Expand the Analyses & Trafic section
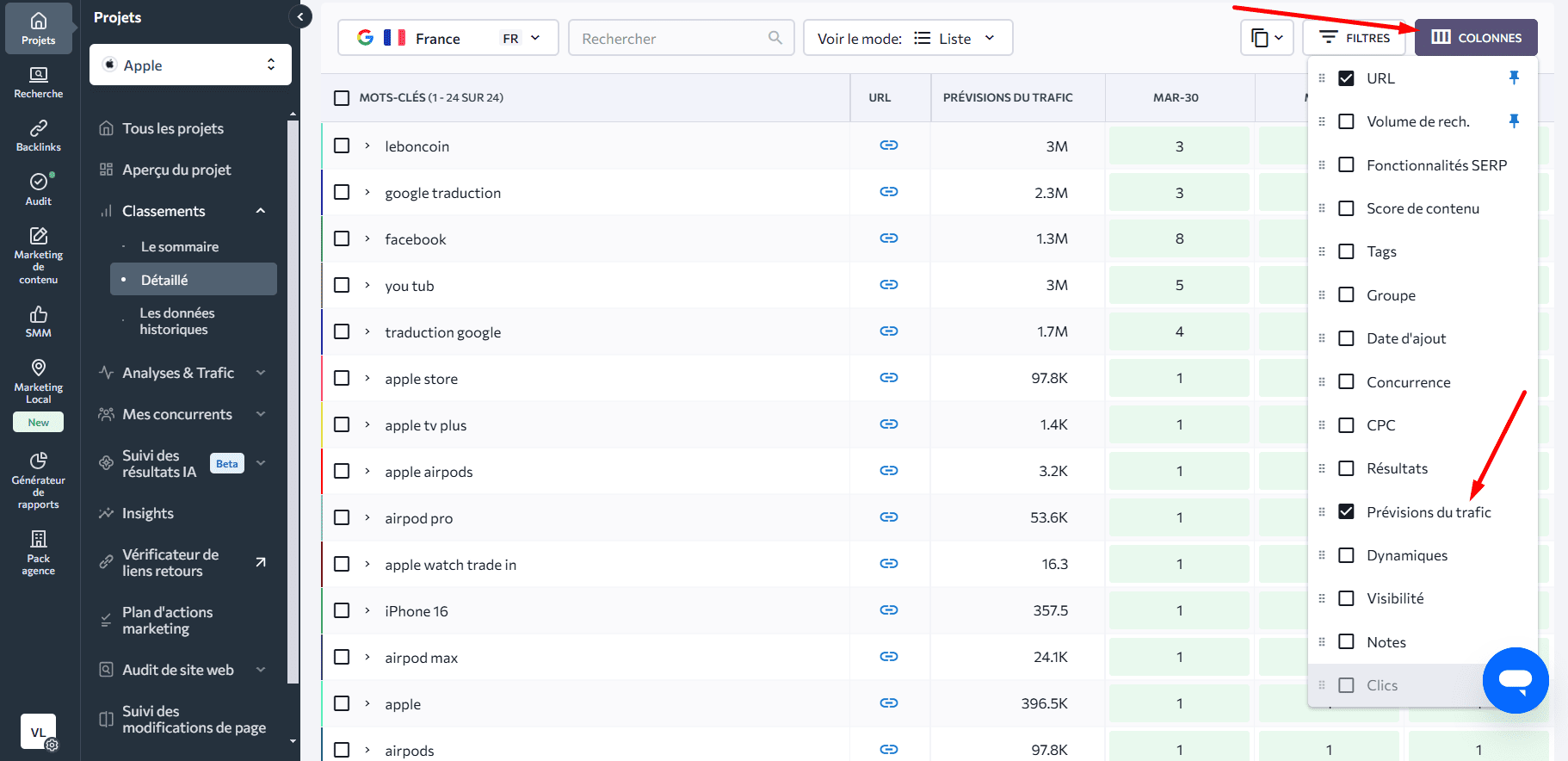This screenshot has width=1568, height=761. (x=261, y=373)
